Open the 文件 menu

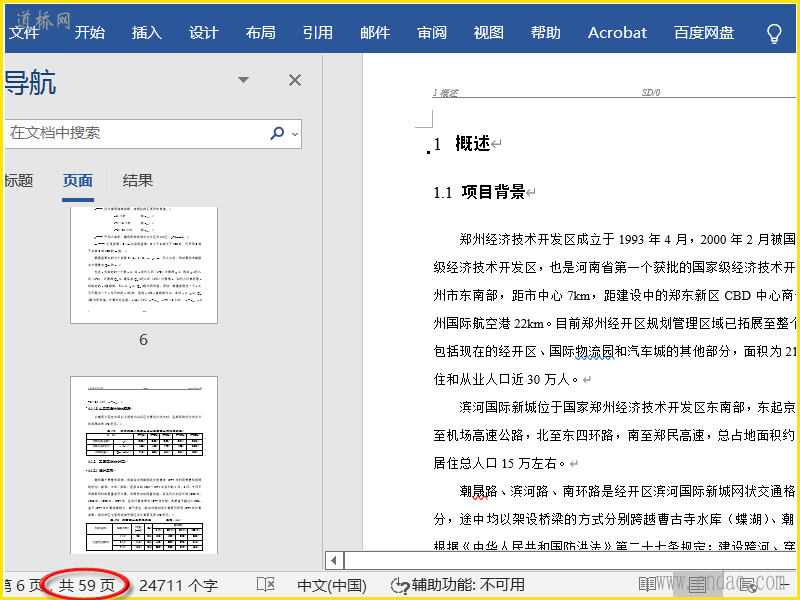[x=24, y=33]
